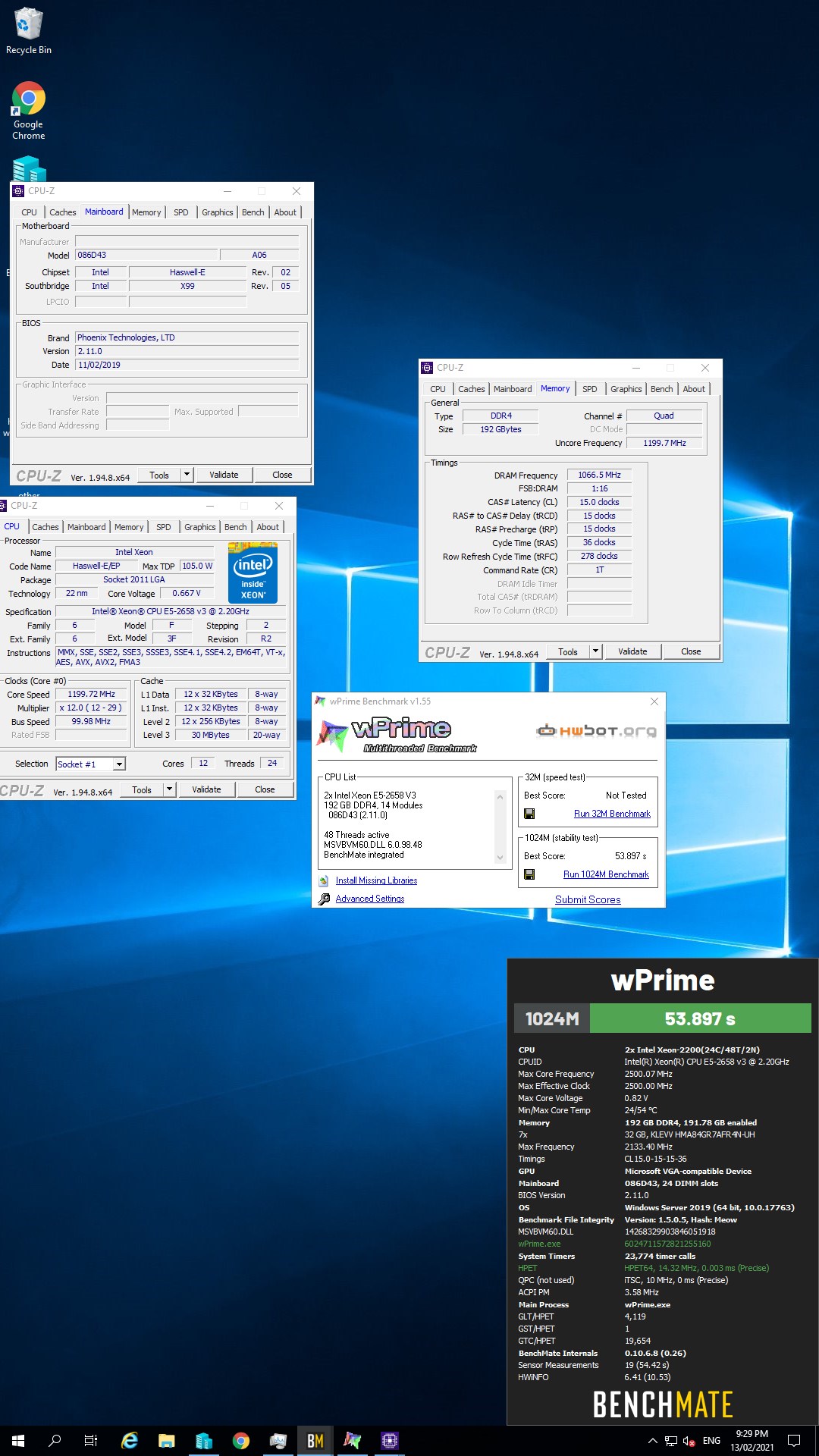The height and width of the screenshot is (1456, 819).
Task: Close the wPrime Benchmark window
Action: coord(654,701)
